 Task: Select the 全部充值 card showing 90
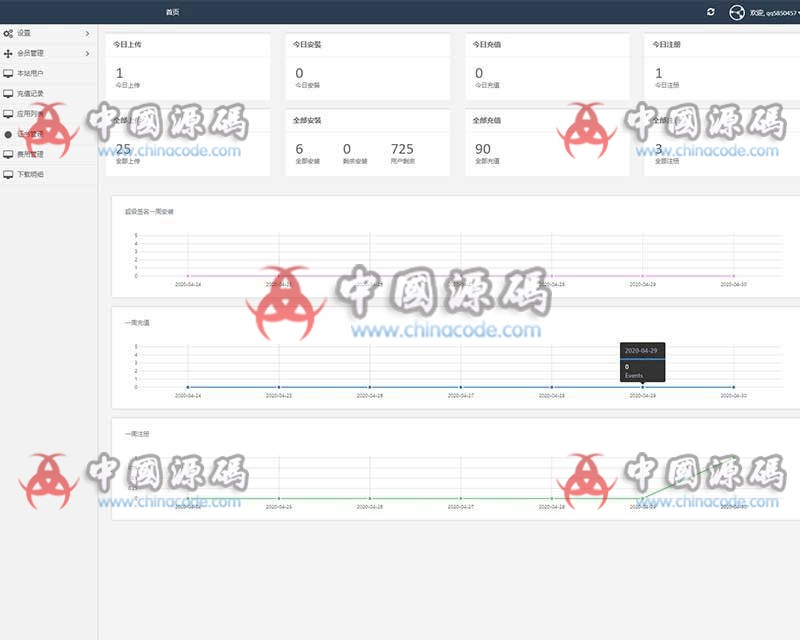(547, 141)
